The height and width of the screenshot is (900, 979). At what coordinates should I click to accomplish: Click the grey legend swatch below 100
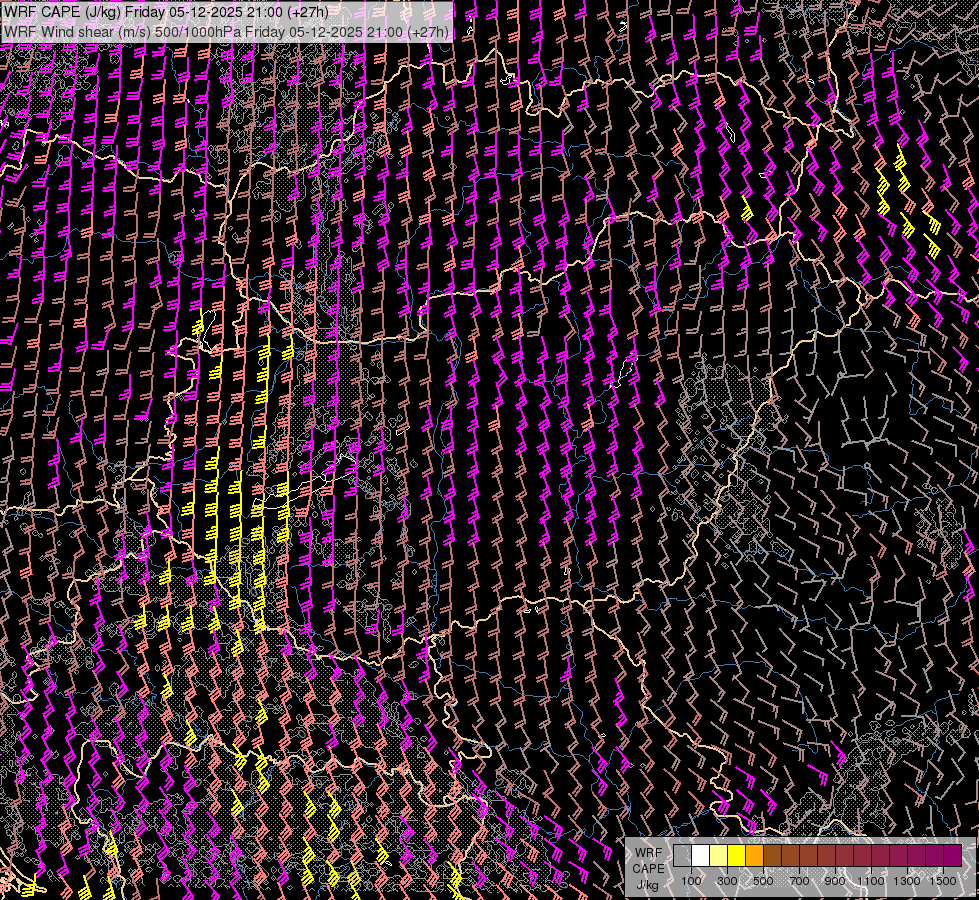pyautogui.click(x=682, y=856)
